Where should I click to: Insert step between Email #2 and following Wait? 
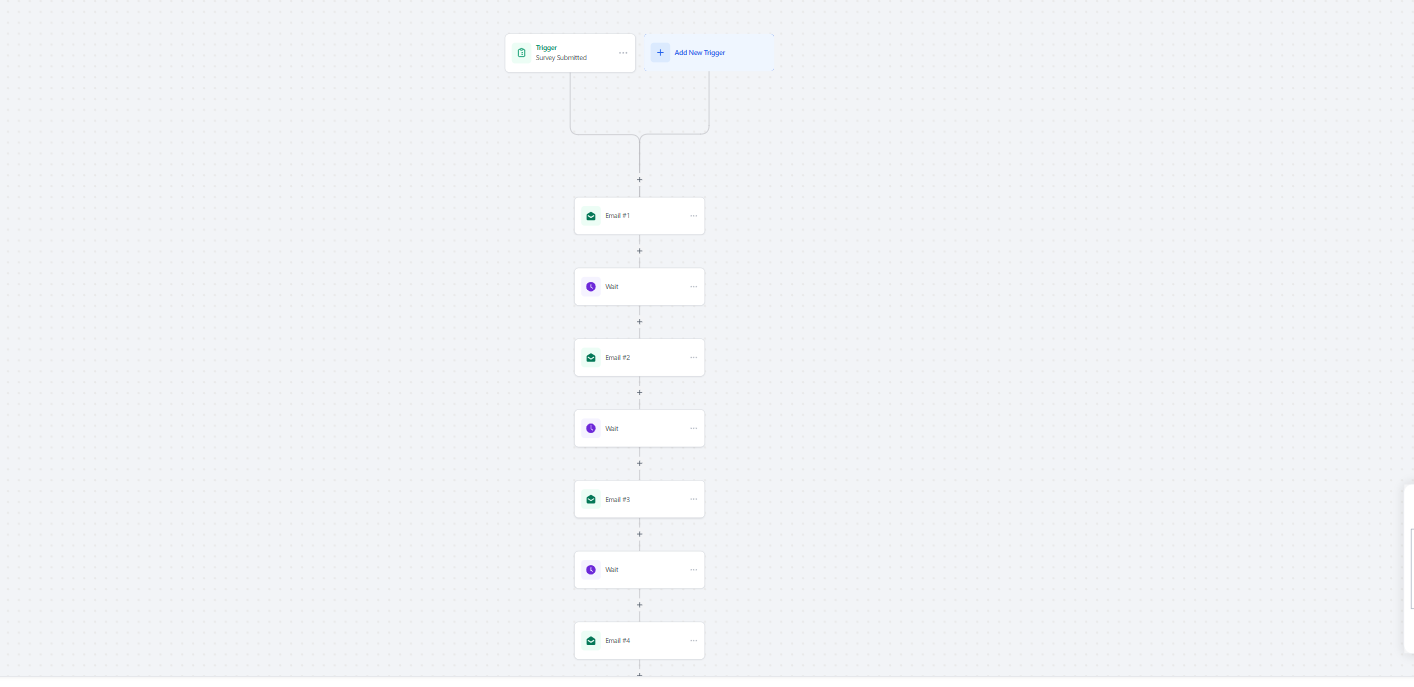pyautogui.click(x=640, y=393)
